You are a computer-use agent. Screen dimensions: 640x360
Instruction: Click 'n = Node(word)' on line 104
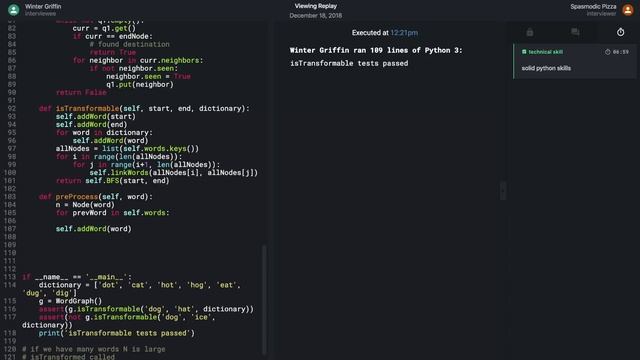[85, 205]
